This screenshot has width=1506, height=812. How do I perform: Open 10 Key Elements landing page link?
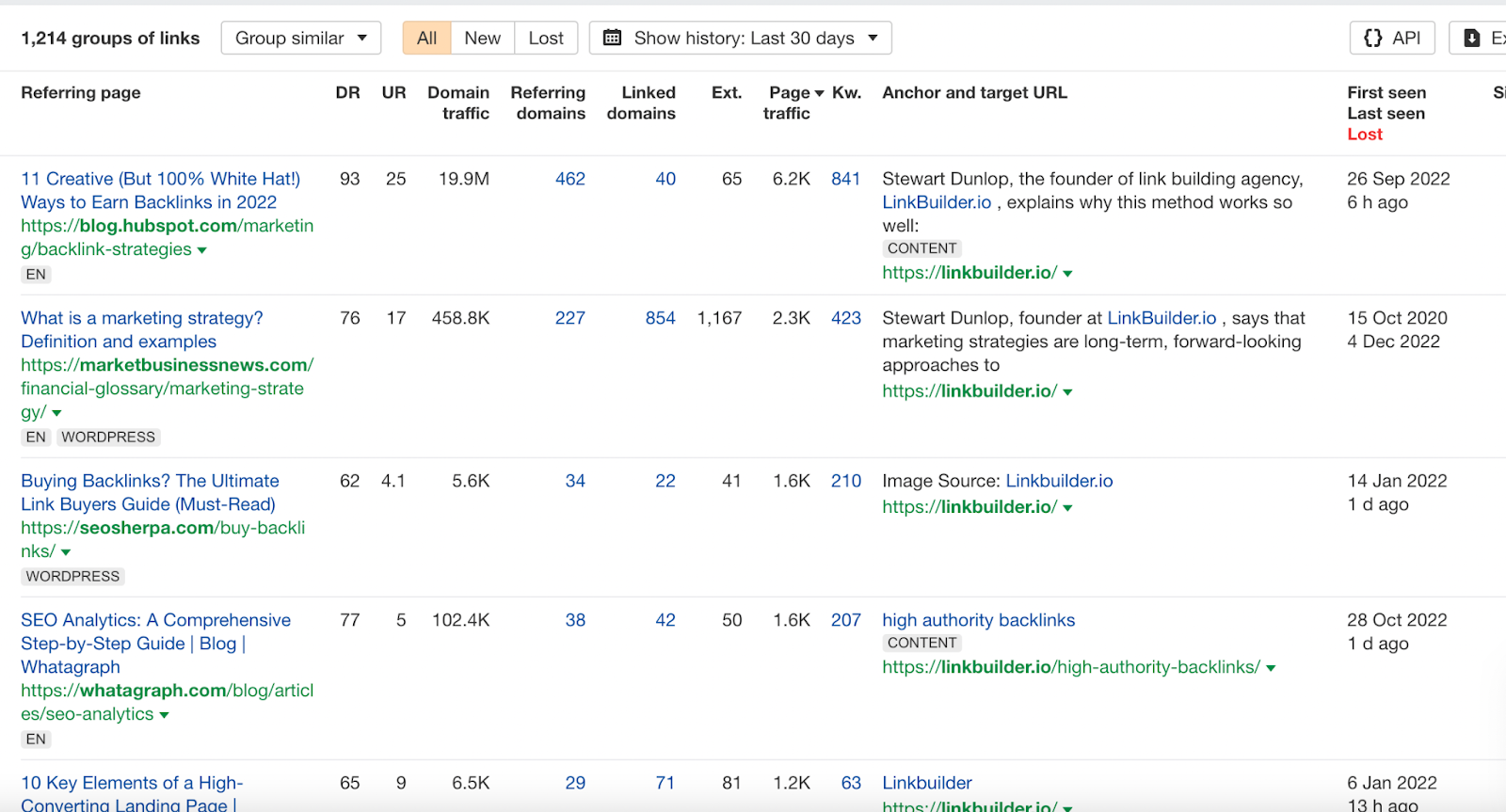click(132, 794)
